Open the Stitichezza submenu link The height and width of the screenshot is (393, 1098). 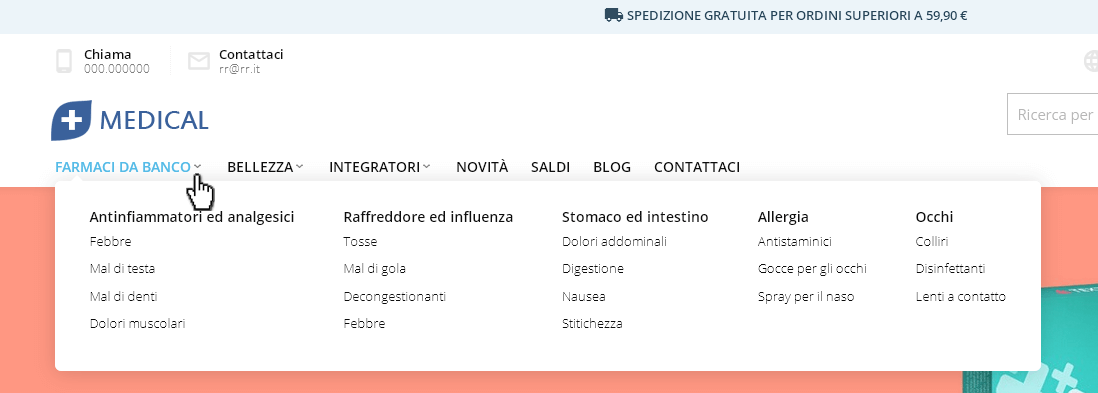tap(592, 324)
